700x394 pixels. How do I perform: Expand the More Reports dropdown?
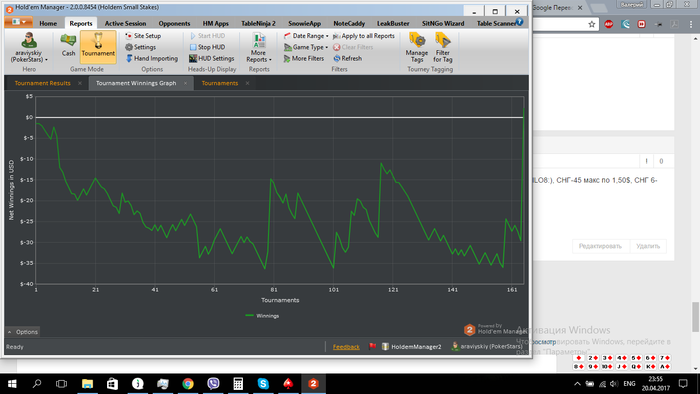(258, 47)
